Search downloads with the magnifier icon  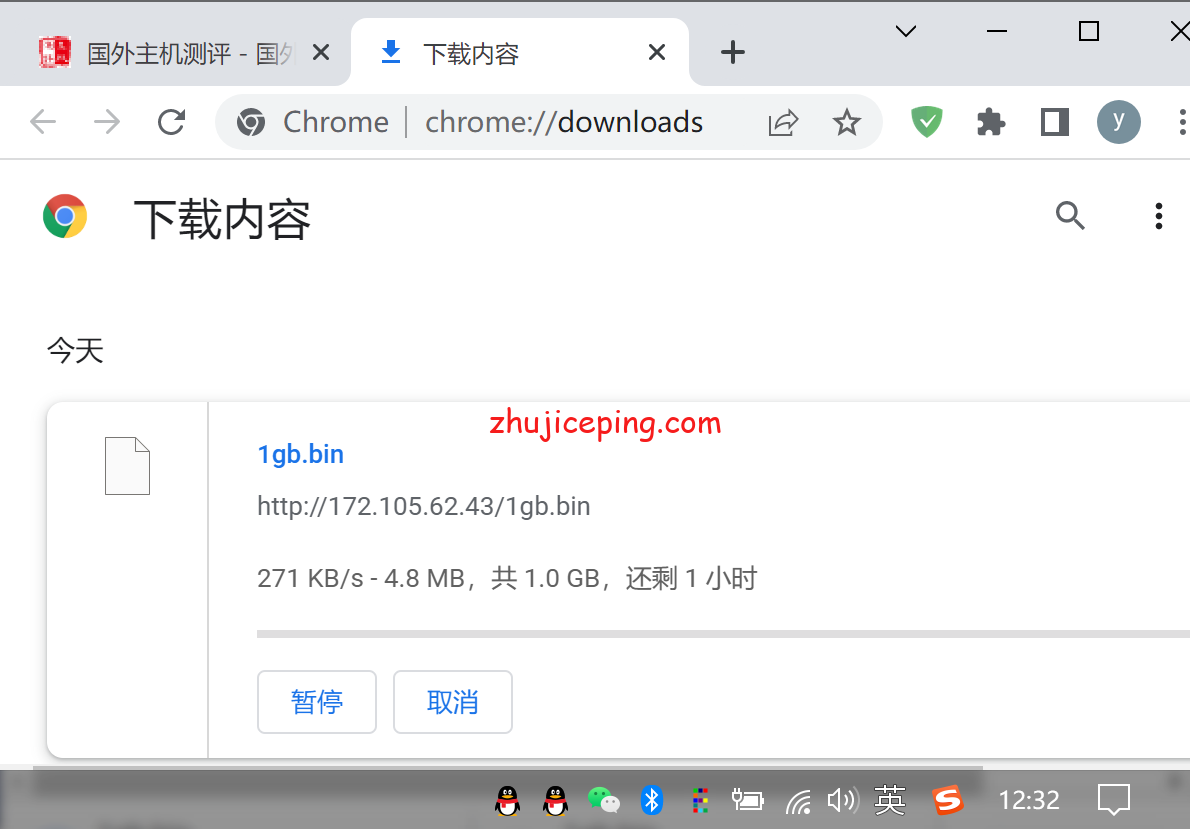[x=1070, y=216]
